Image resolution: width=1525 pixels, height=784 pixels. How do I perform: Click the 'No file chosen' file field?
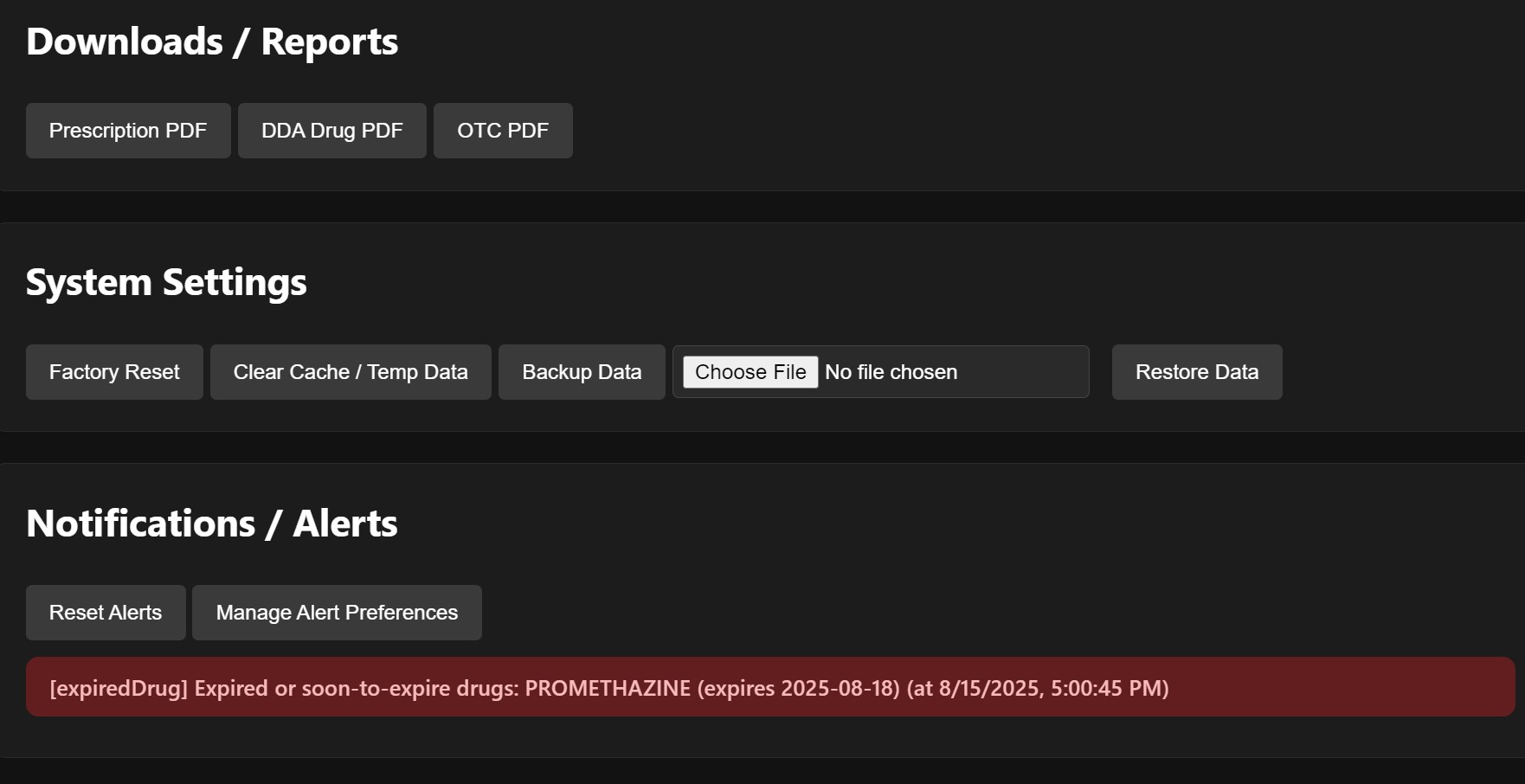(x=891, y=372)
